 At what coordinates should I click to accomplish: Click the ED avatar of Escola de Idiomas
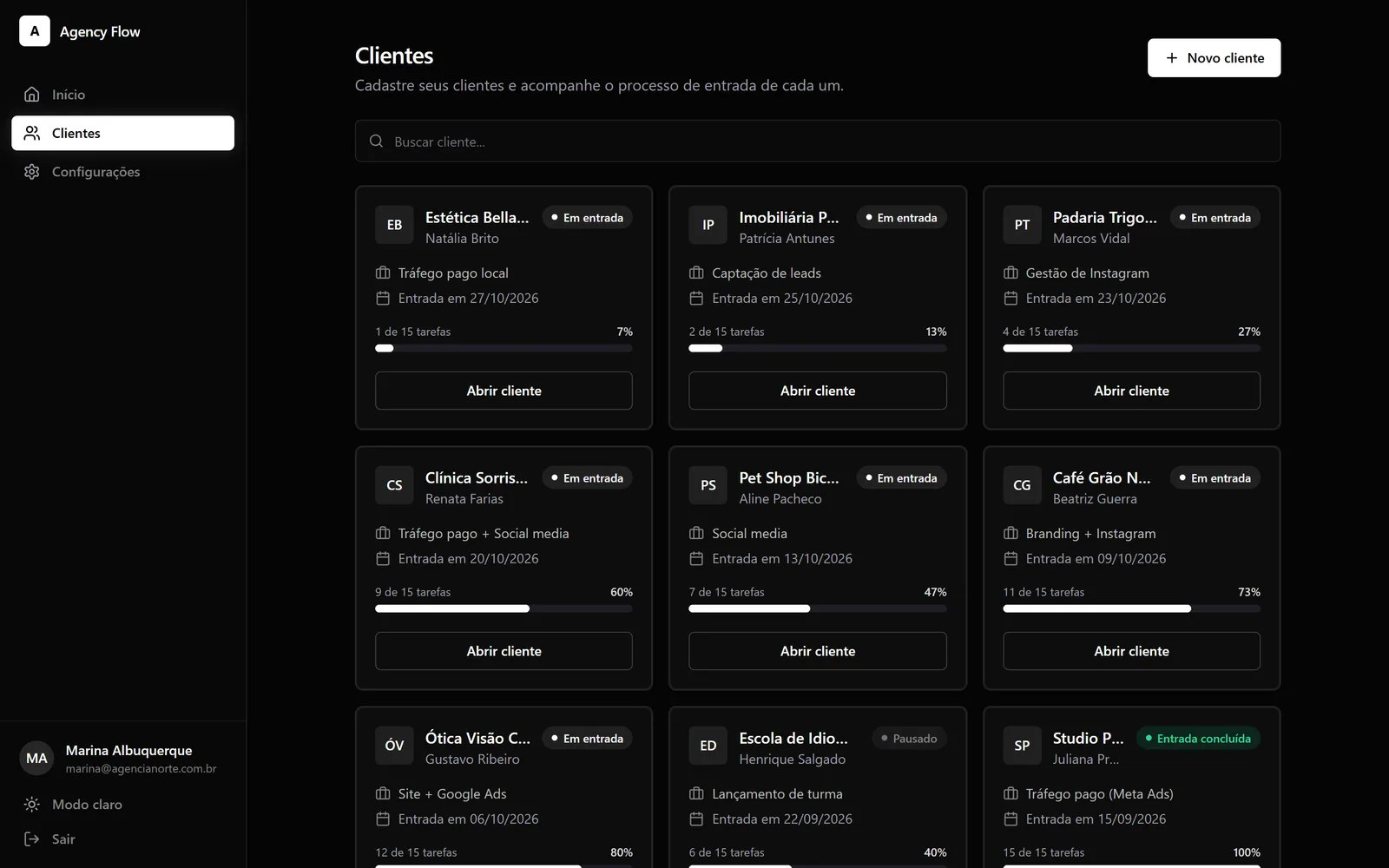pos(708,746)
